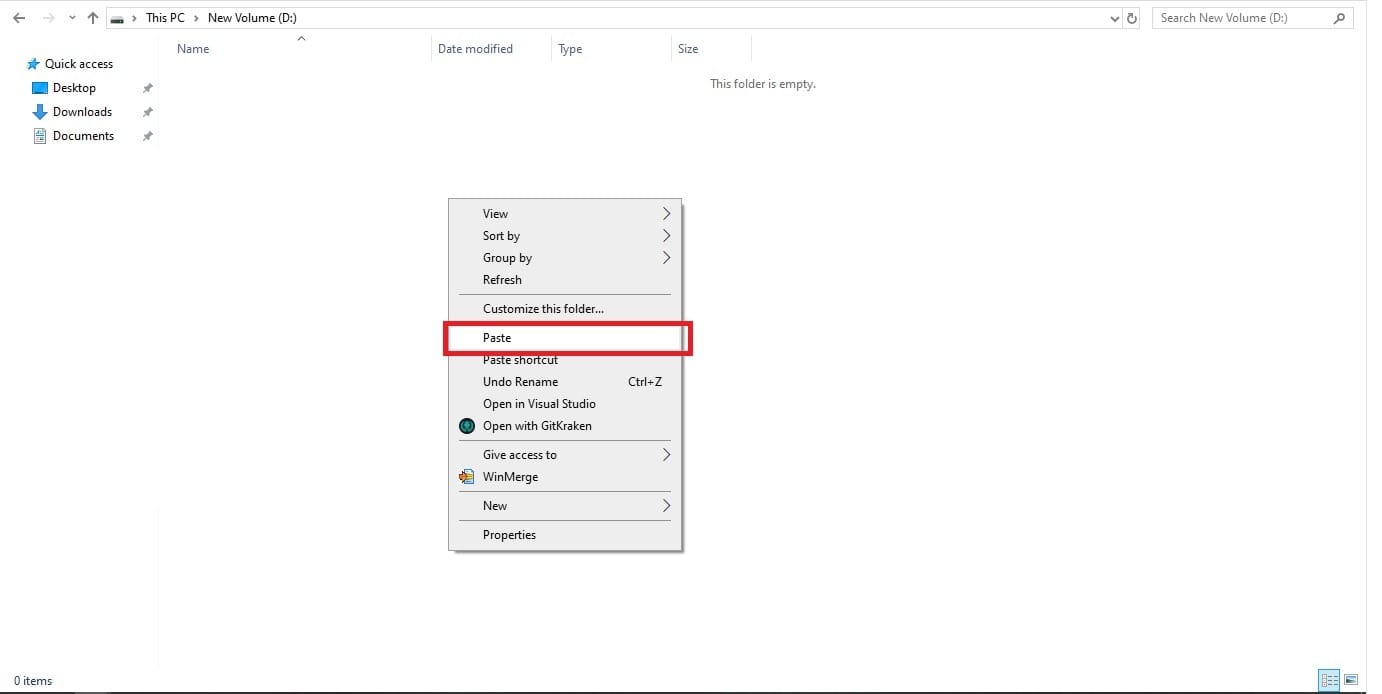
Task: Refresh the address bar location
Action: pyautogui.click(x=1132, y=18)
